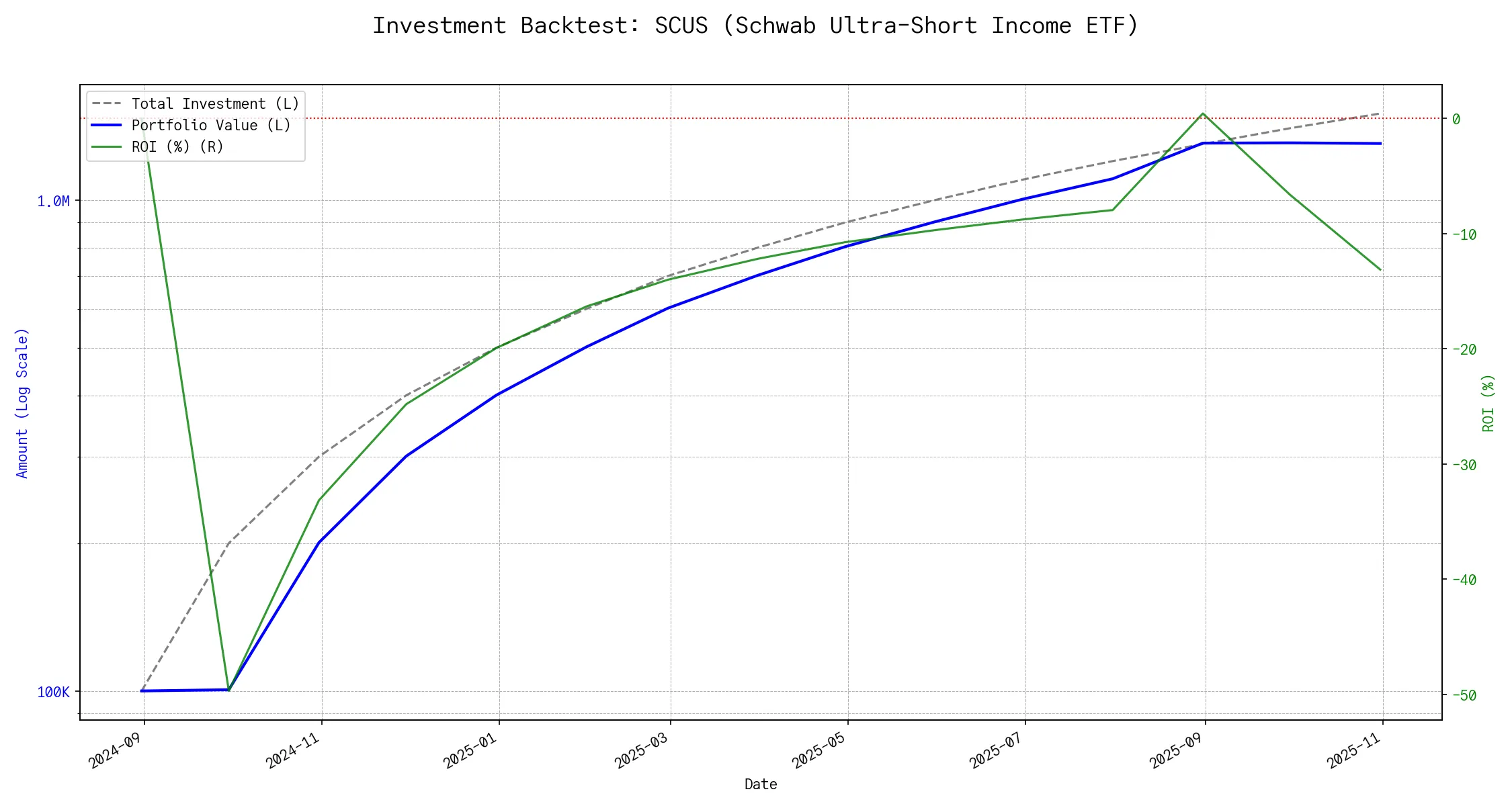Click the chart title mentioning SCUS
The width and height of the screenshot is (1512, 806).
[755, 26]
